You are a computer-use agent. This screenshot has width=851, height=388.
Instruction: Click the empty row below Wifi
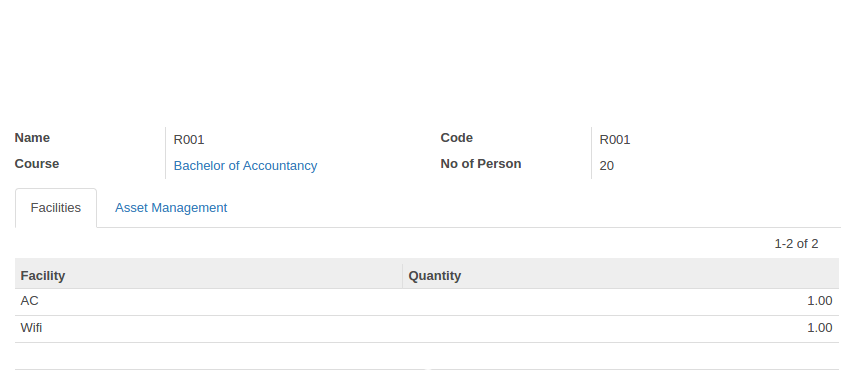coord(427,356)
